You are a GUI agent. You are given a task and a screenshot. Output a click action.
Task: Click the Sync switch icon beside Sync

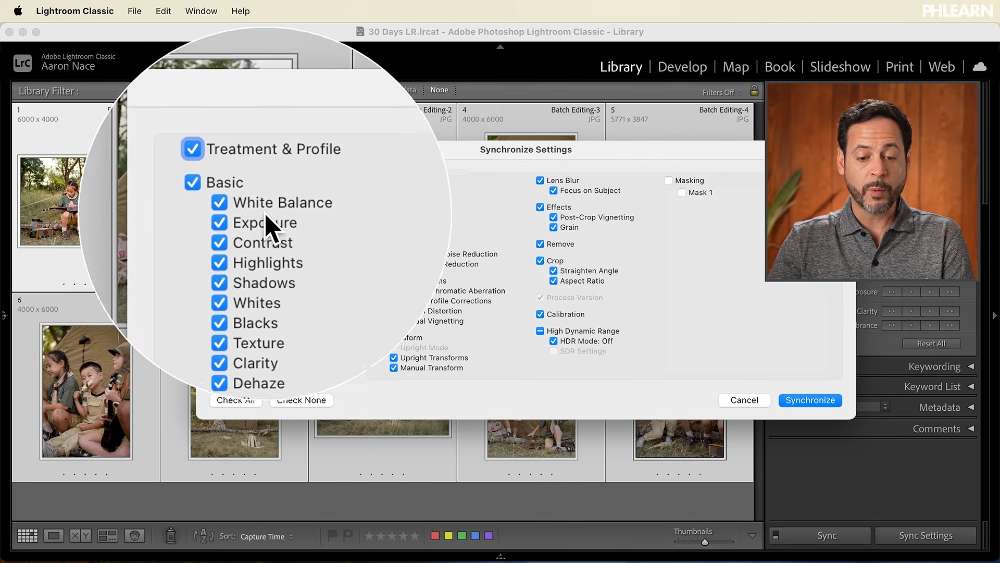[776, 536]
